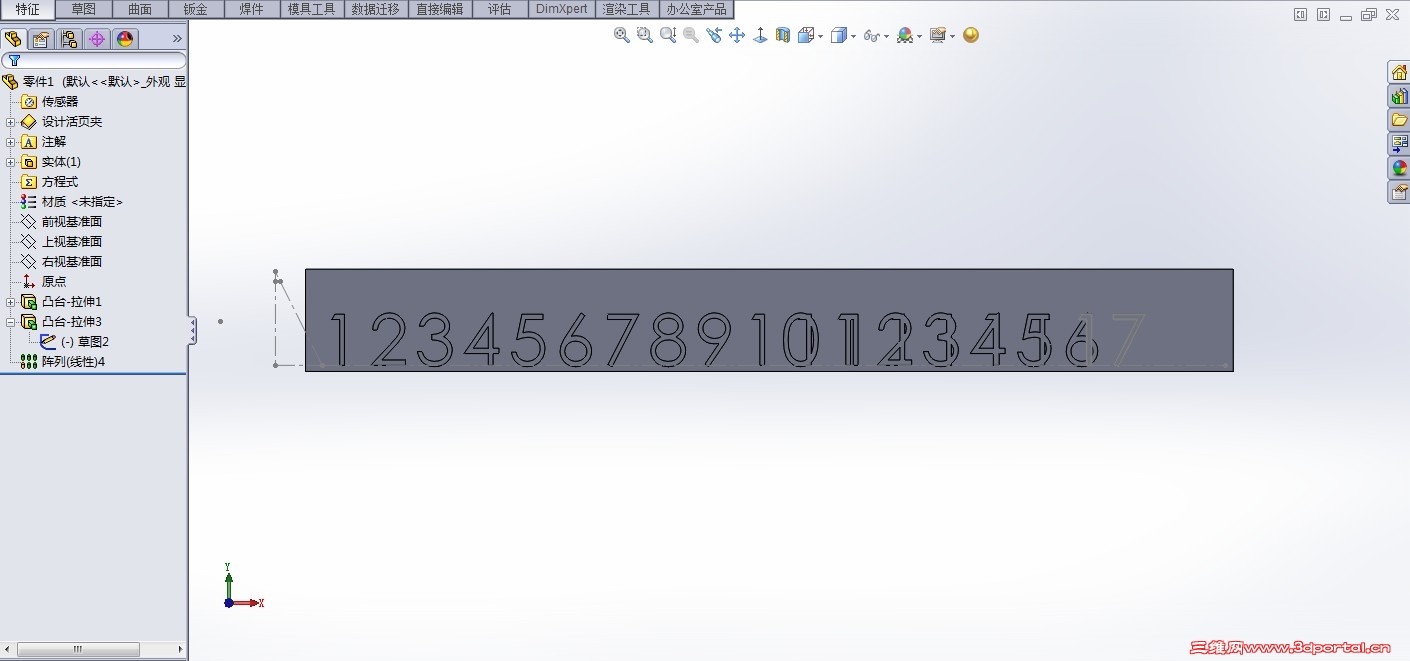Select the Pan arrows tool
This screenshot has width=1410, height=661.
point(737,35)
